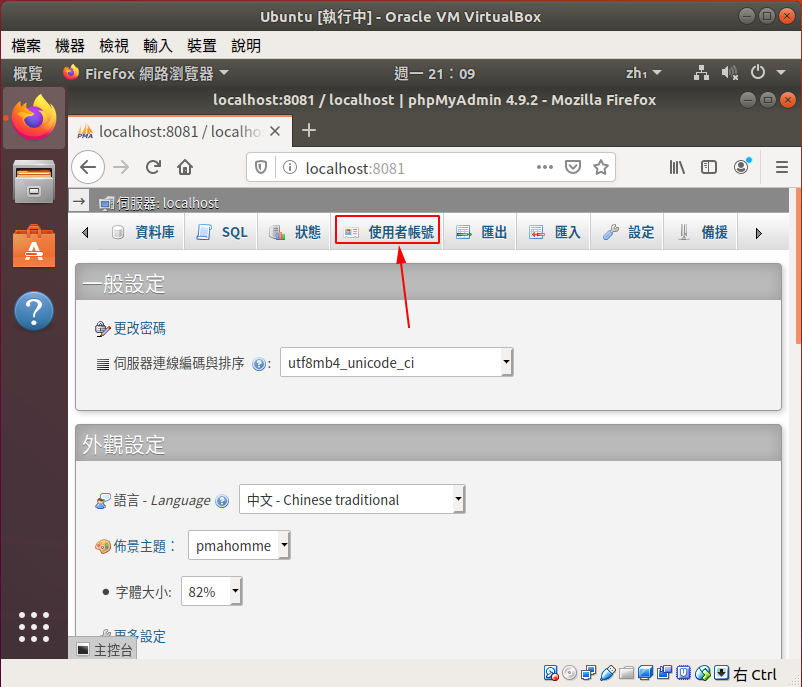Viewport: 802px width, 687px height.
Task: Open the Firefox 網路瀏覽器 app menu
Action: click(146, 74)
